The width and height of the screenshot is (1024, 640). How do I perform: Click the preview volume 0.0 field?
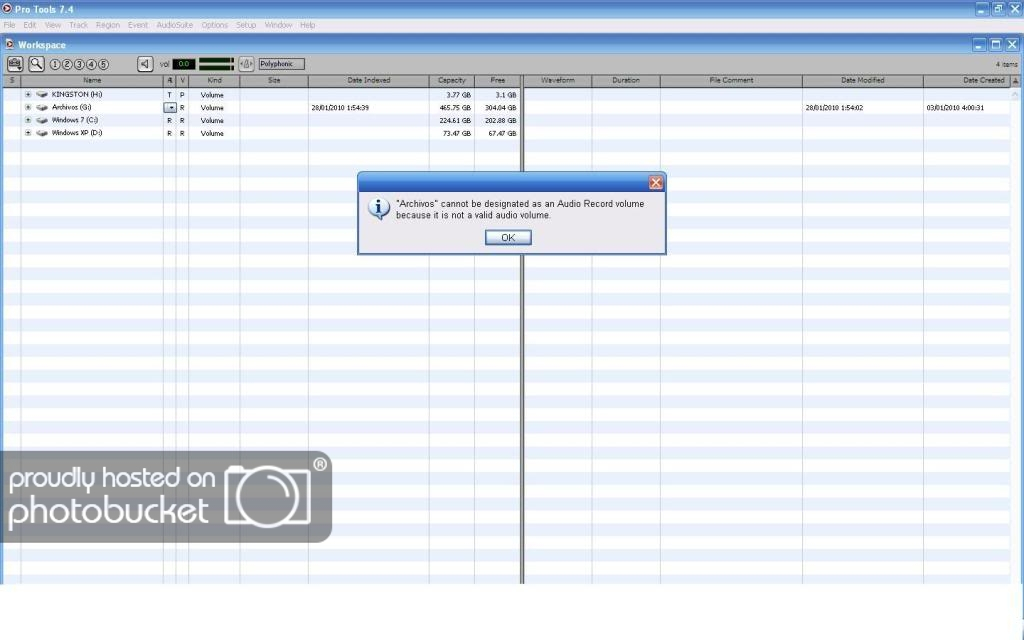[184, 64]
